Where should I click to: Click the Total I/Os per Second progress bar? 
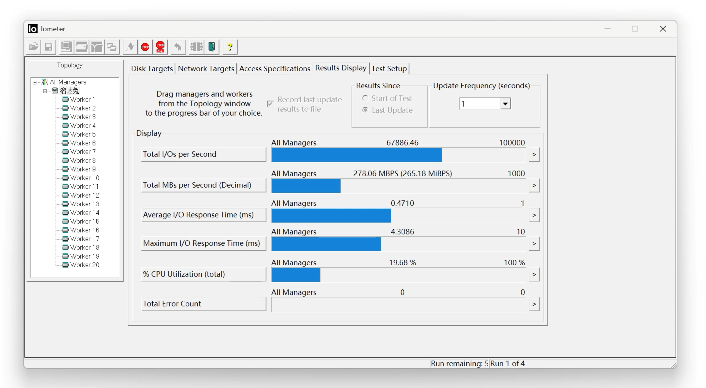399,155
